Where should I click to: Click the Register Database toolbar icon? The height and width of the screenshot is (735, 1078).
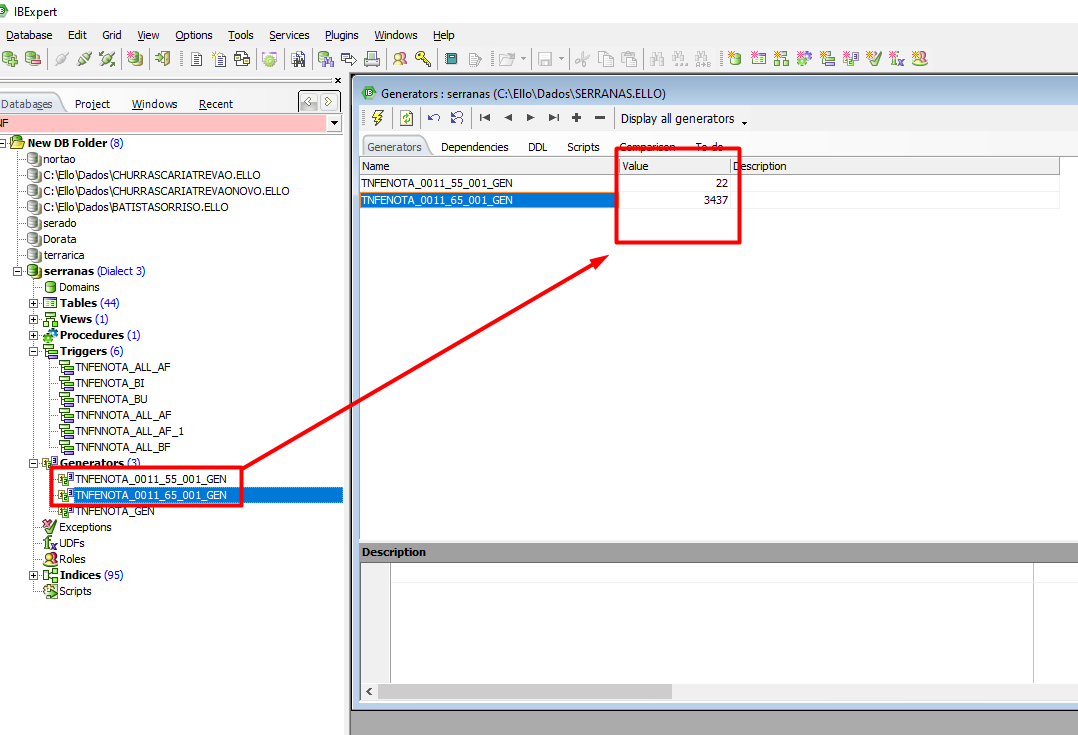(11, 59)
